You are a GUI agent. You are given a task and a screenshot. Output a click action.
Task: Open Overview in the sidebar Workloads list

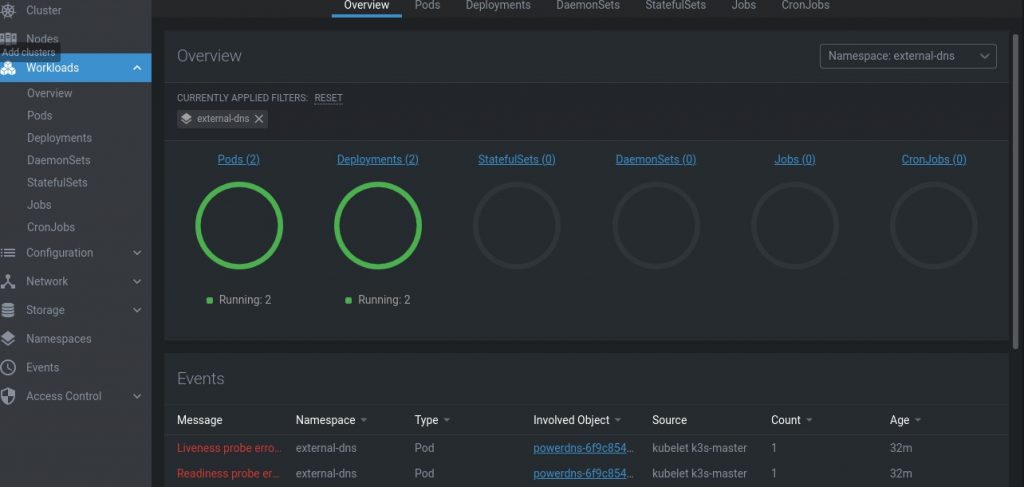coord(50,93)
